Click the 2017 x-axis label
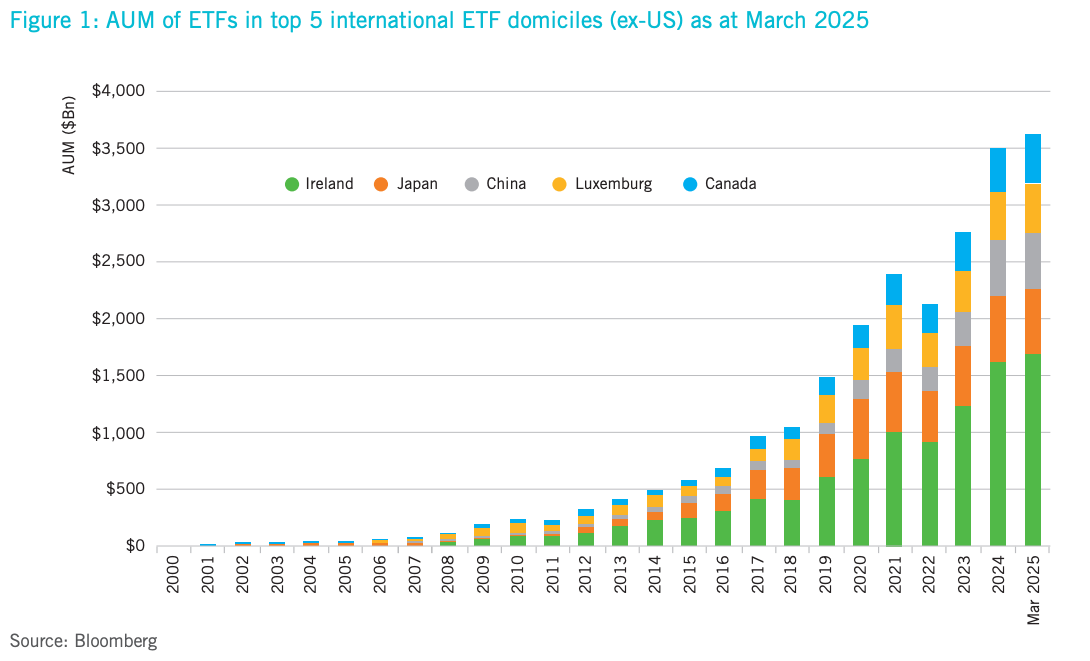 click(x=758, y=575)
